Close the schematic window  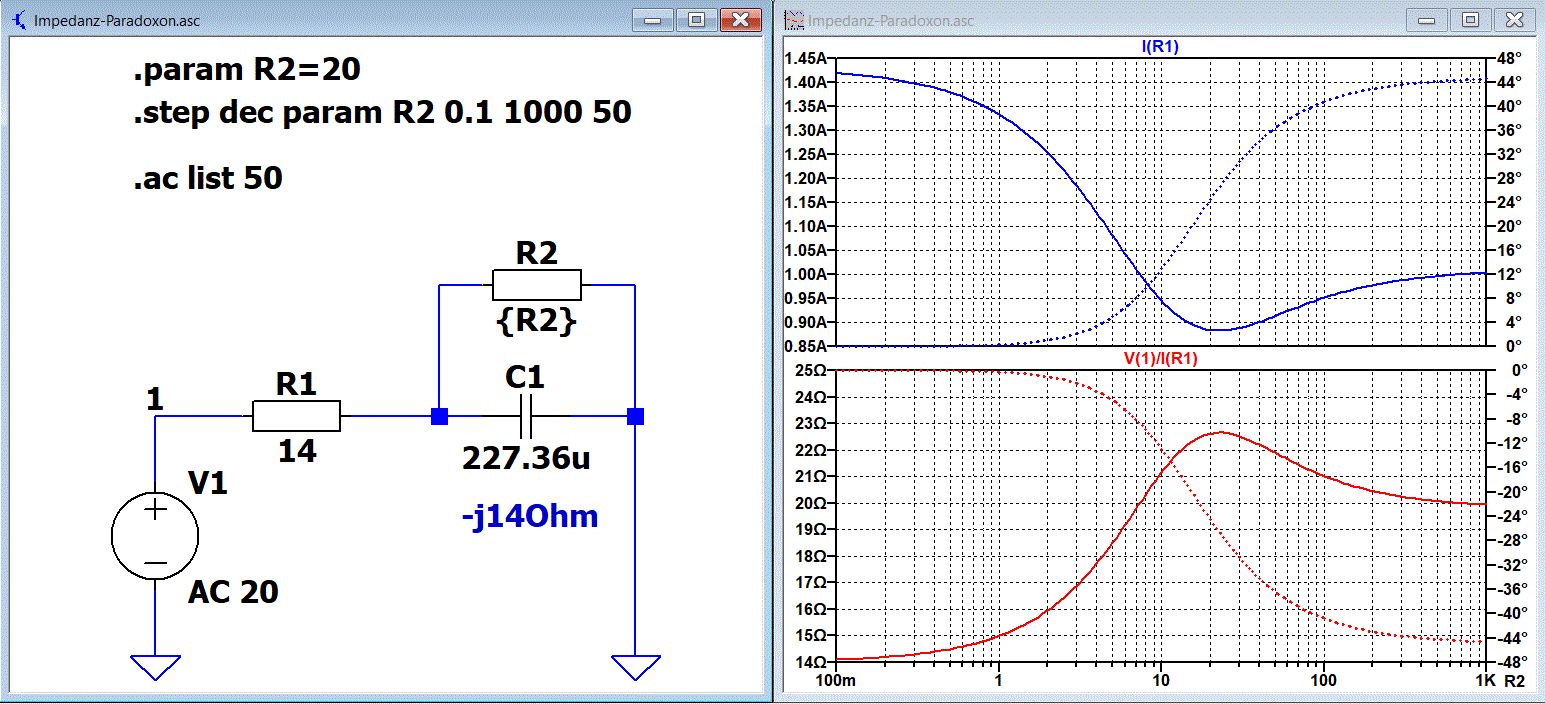coord(741,19)
